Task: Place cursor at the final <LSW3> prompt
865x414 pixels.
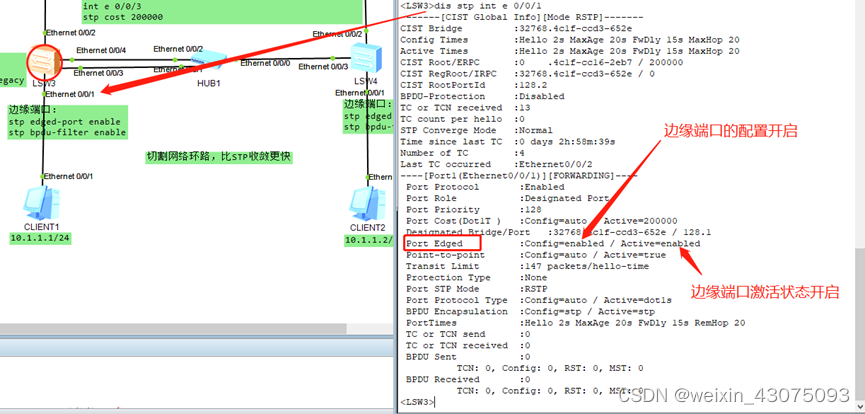Action: (x=418, y=402)
